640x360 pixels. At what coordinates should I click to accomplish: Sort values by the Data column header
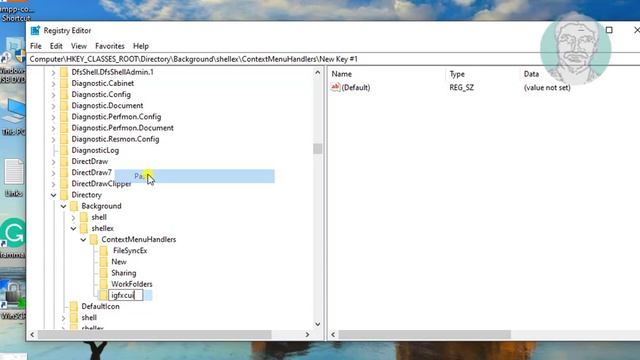tap(531, 74)
